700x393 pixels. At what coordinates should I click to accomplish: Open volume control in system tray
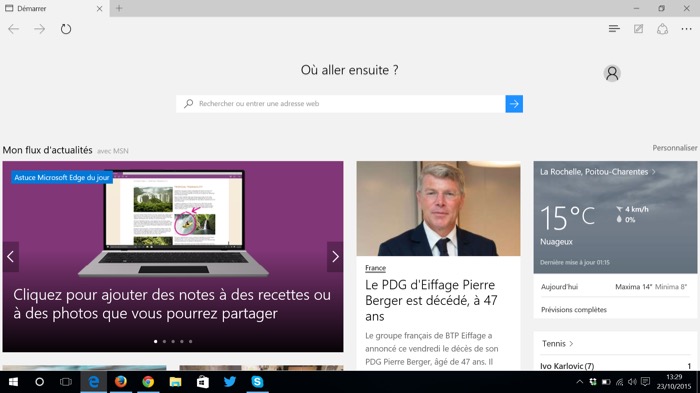pyautogui.click(x=632, y=382)
